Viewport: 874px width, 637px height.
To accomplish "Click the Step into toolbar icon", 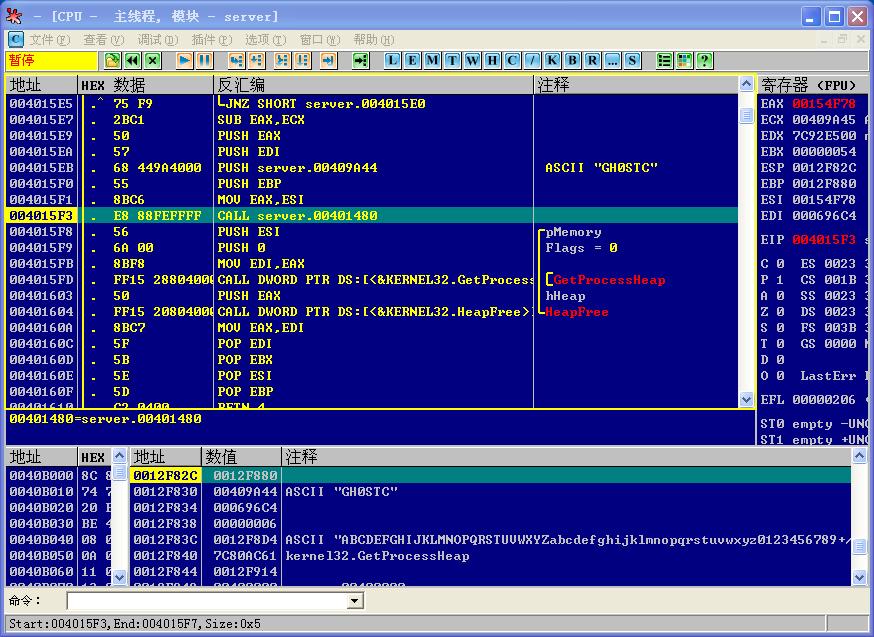I will point(236,60).
